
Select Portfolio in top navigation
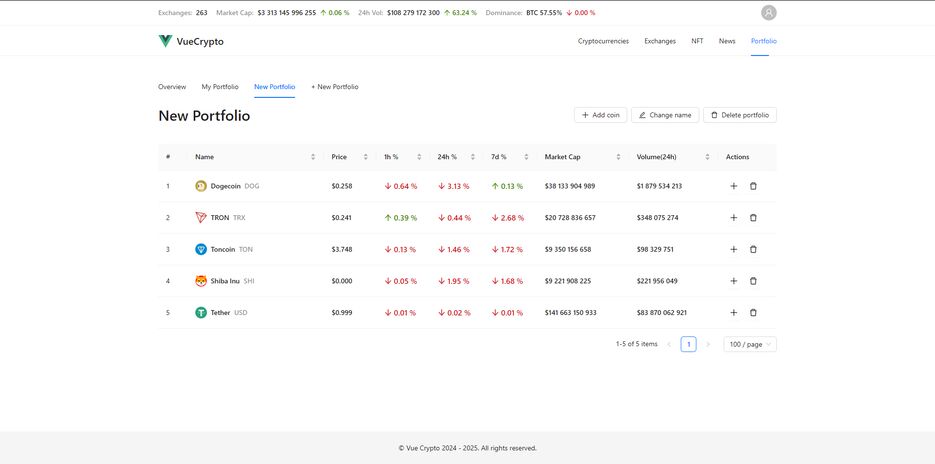tap(764, 41)
